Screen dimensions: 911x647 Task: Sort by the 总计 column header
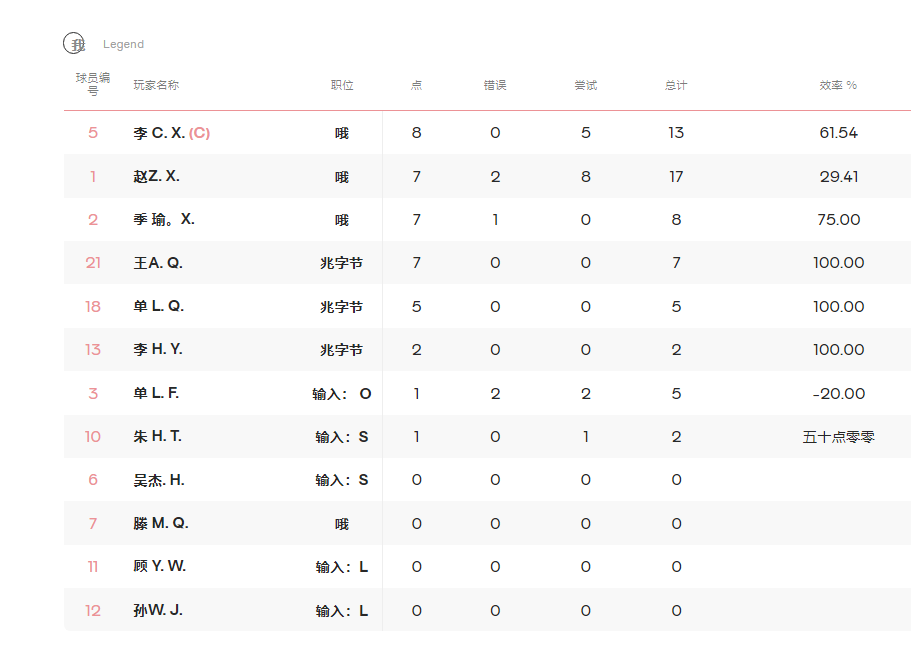pyautogui.click(x=676, y=85)
